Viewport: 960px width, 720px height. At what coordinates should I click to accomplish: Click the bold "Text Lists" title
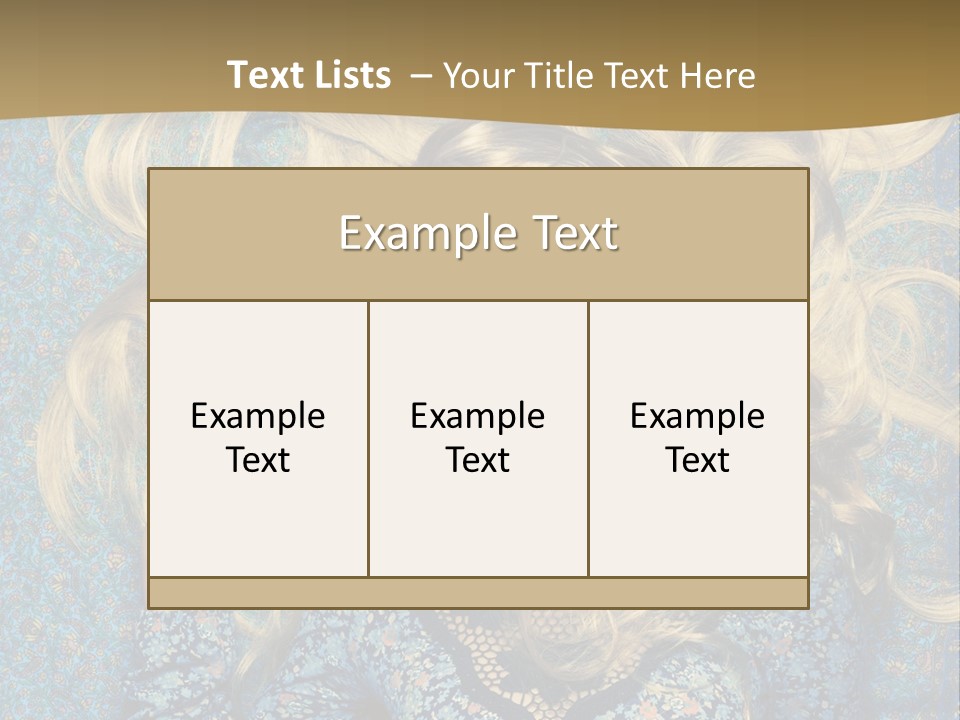pos(309,75)
